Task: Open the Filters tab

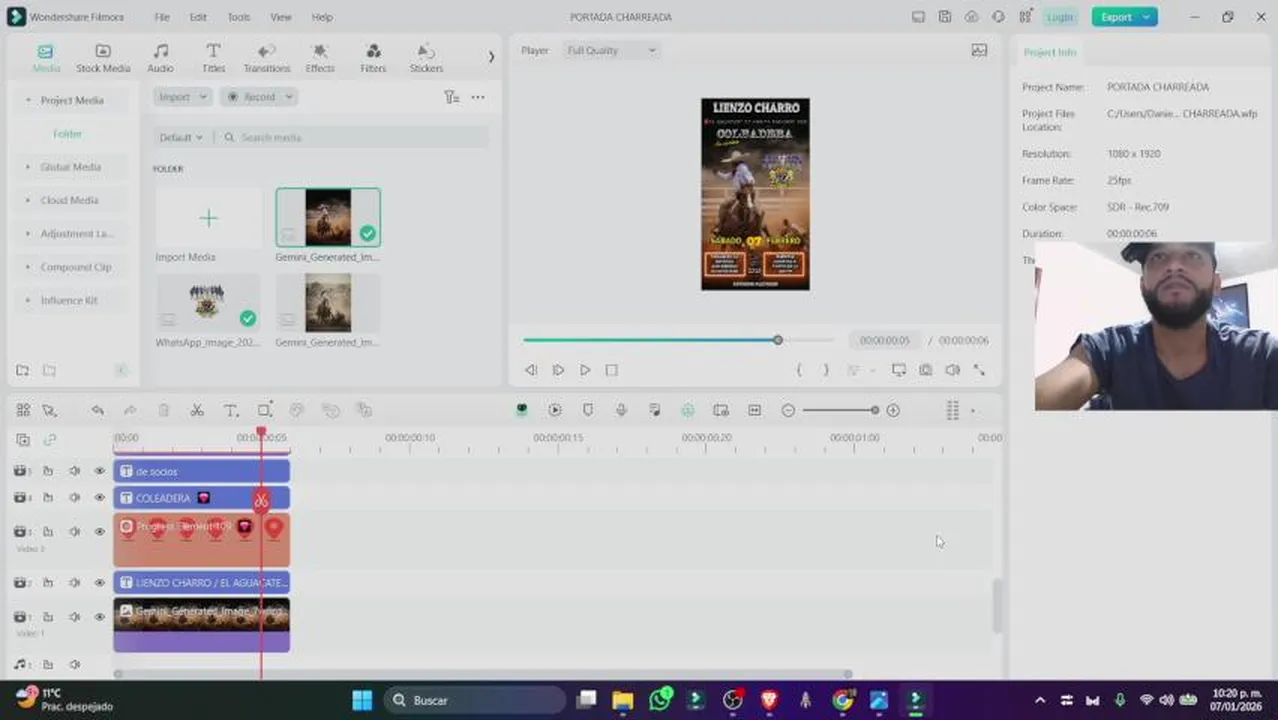Action: pyautogui.click(x=373, y=58)
